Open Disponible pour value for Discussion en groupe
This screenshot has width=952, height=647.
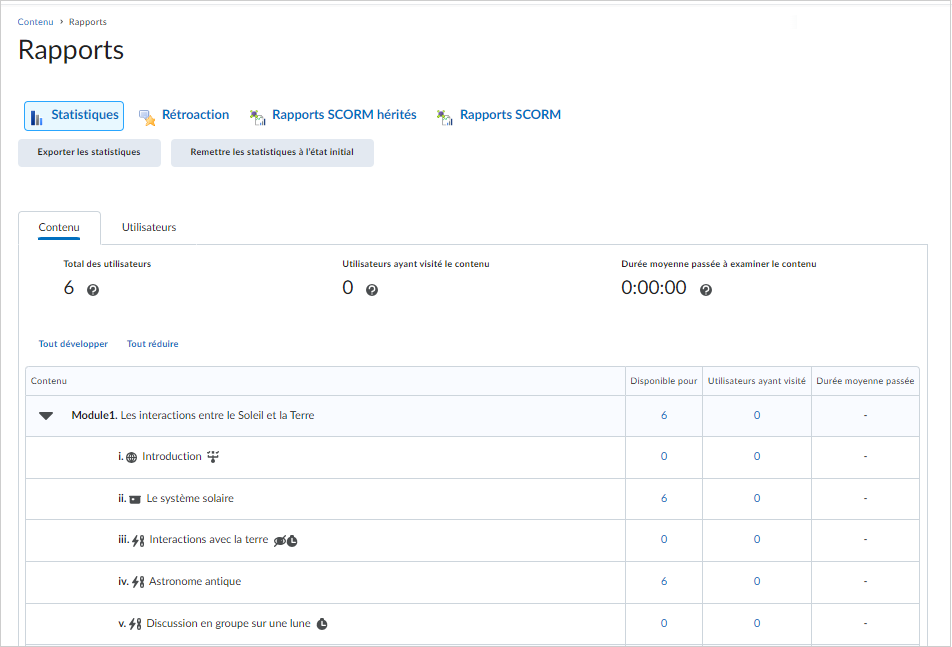pyautogui.click(x=664, y=623)
